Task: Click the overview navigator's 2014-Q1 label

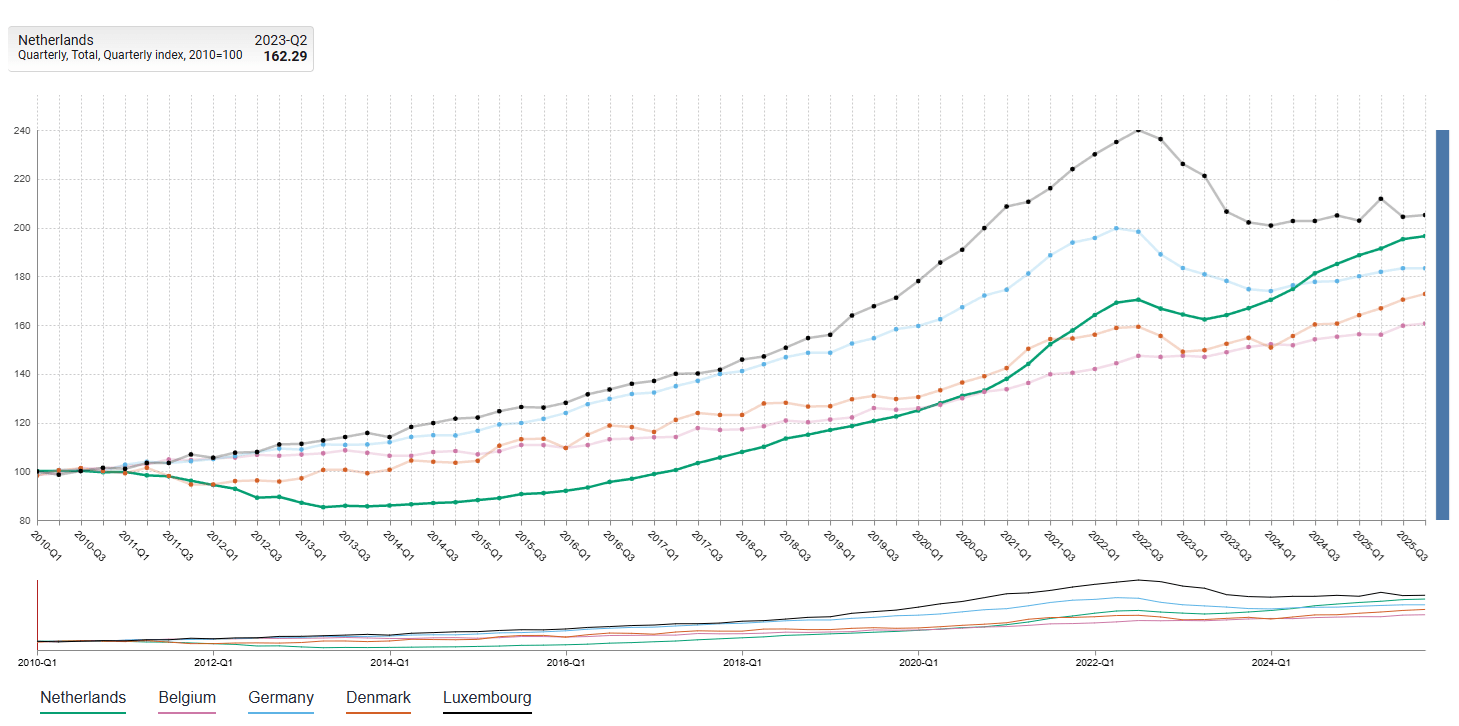Action: pyautogui.click(x=389, y=662)
